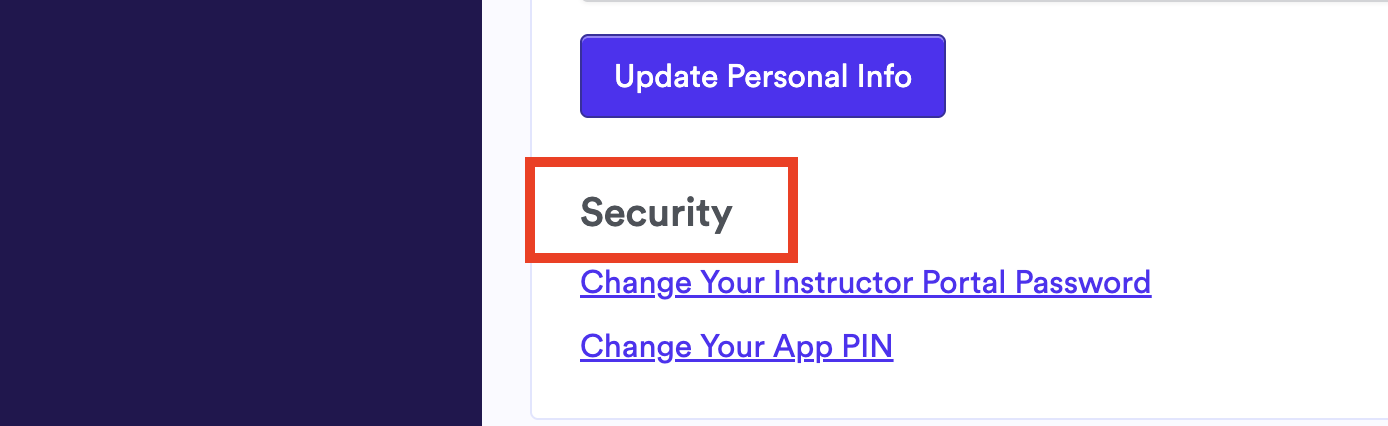Select the Security heading text
The image size is (1388, 426).
pyautogui.click(x=656, y=213)
